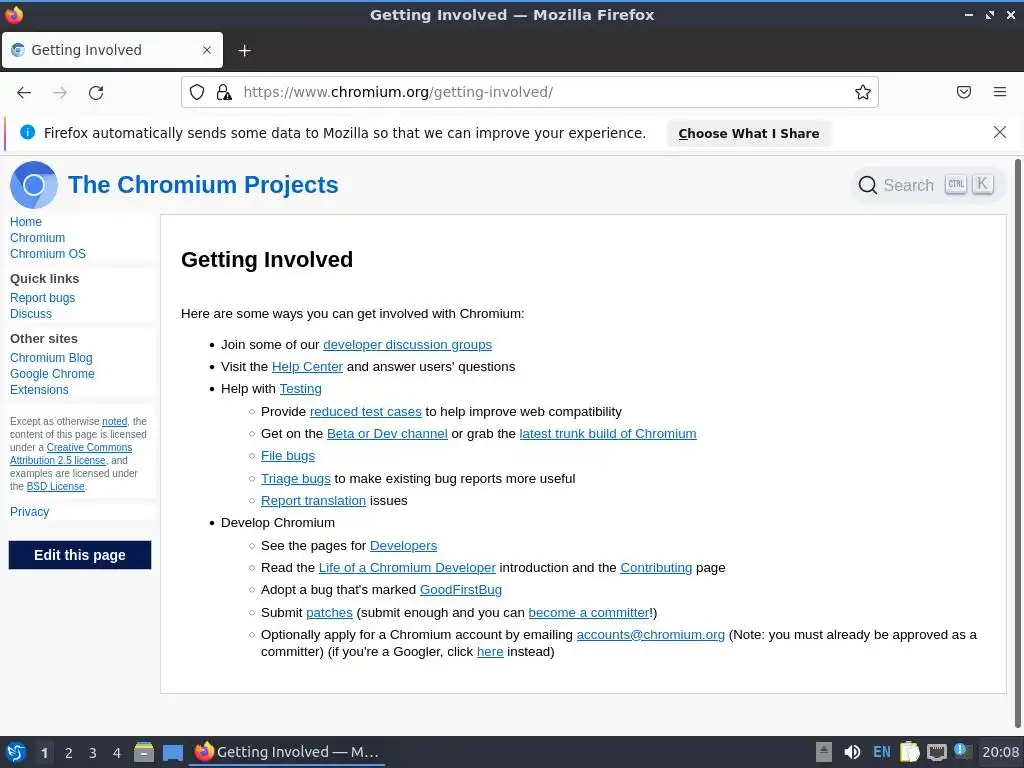
Task: Open the Help Center link
Action: [307, 367]
